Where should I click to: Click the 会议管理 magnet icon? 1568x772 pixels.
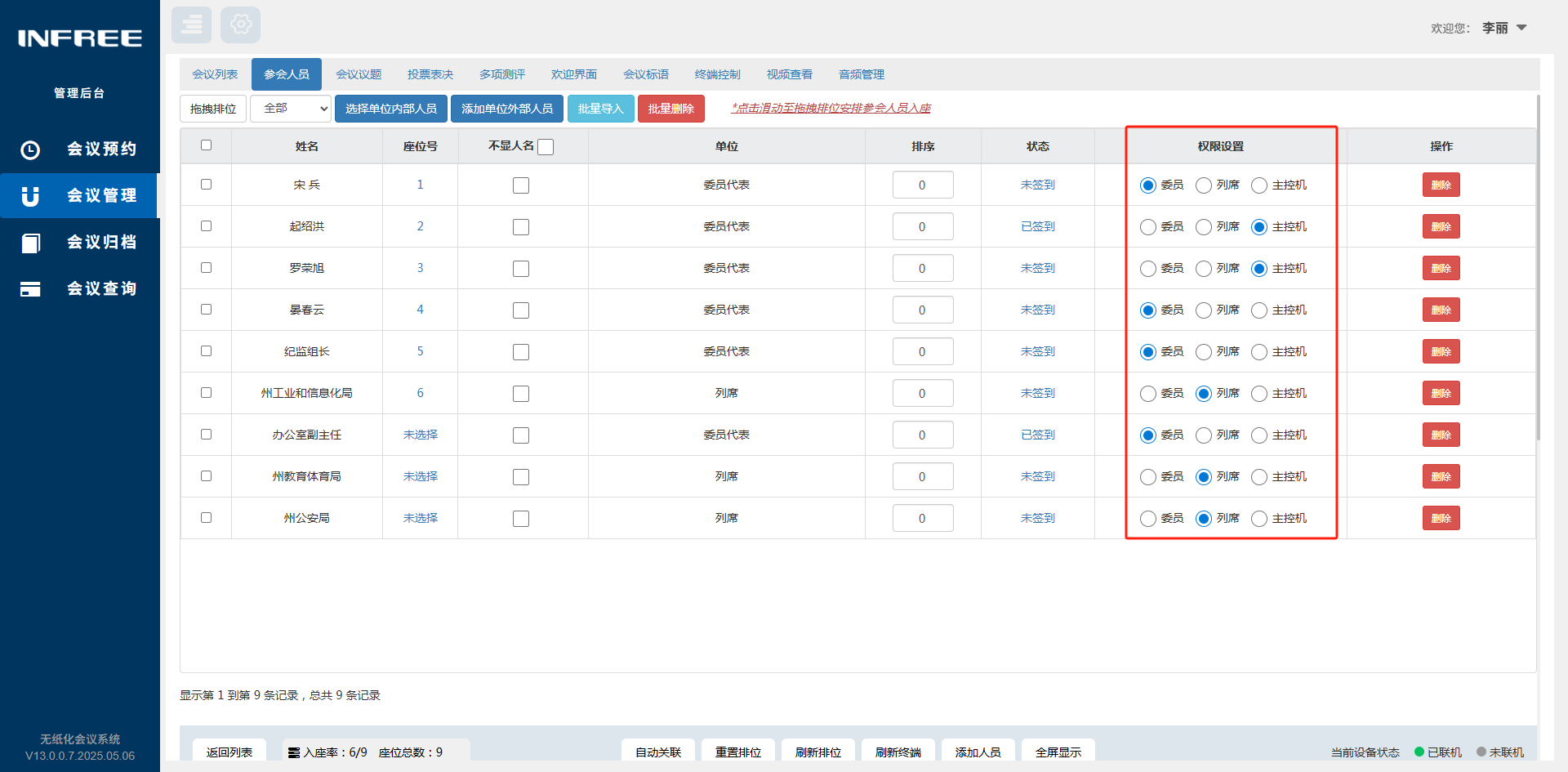click(x=30, y=196)
